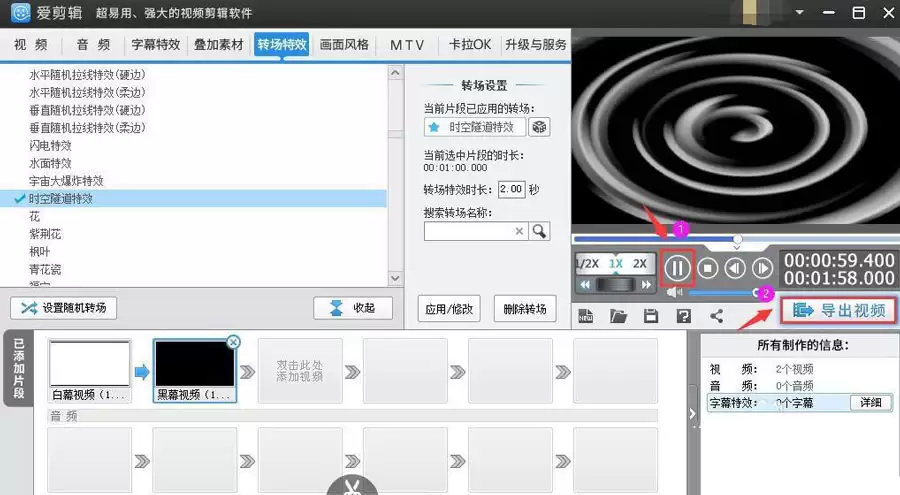
Task: Click the 删除转场 button
Action: pos(525,309)
